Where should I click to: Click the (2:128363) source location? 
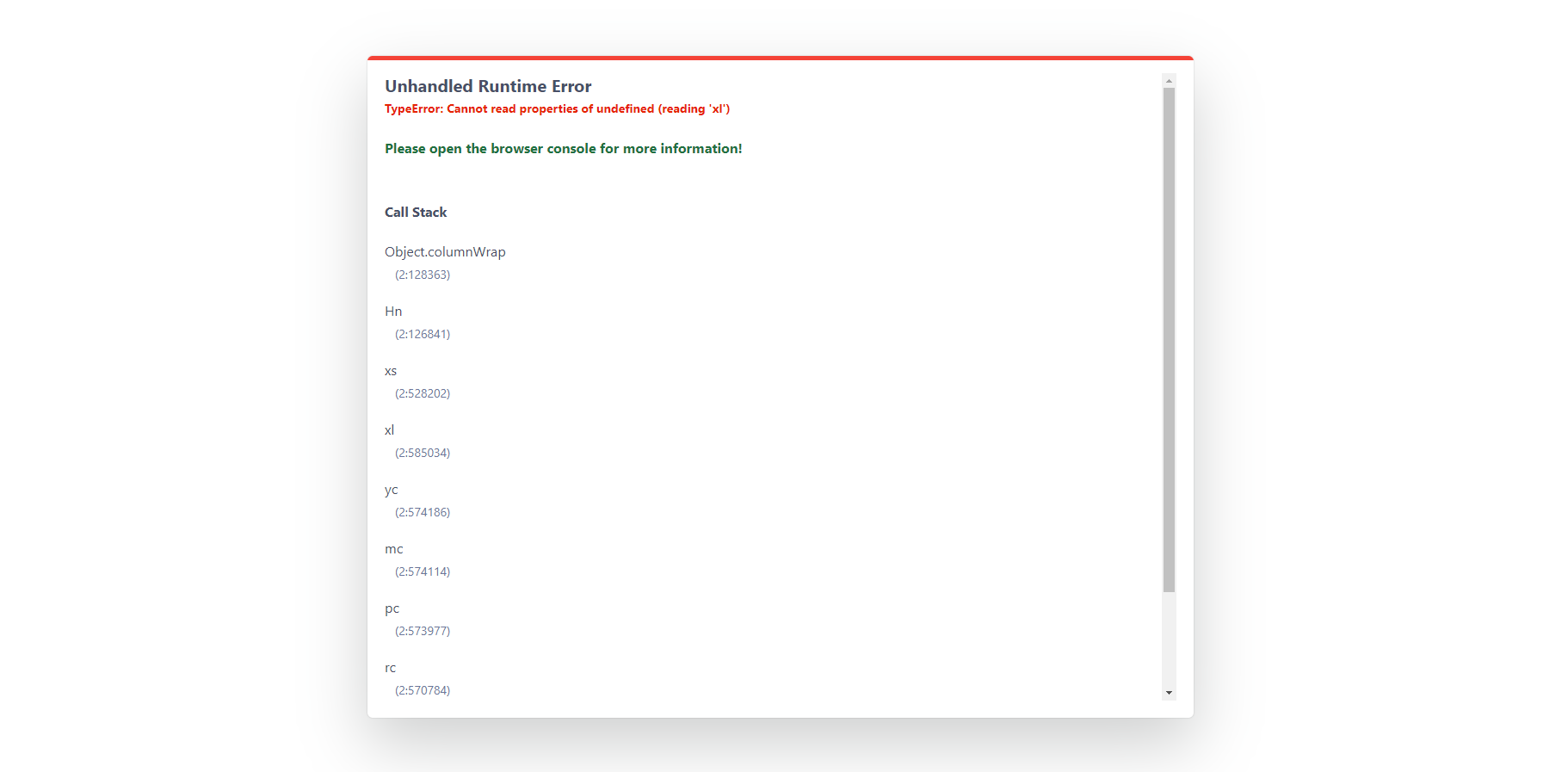(x=423, y=275)
